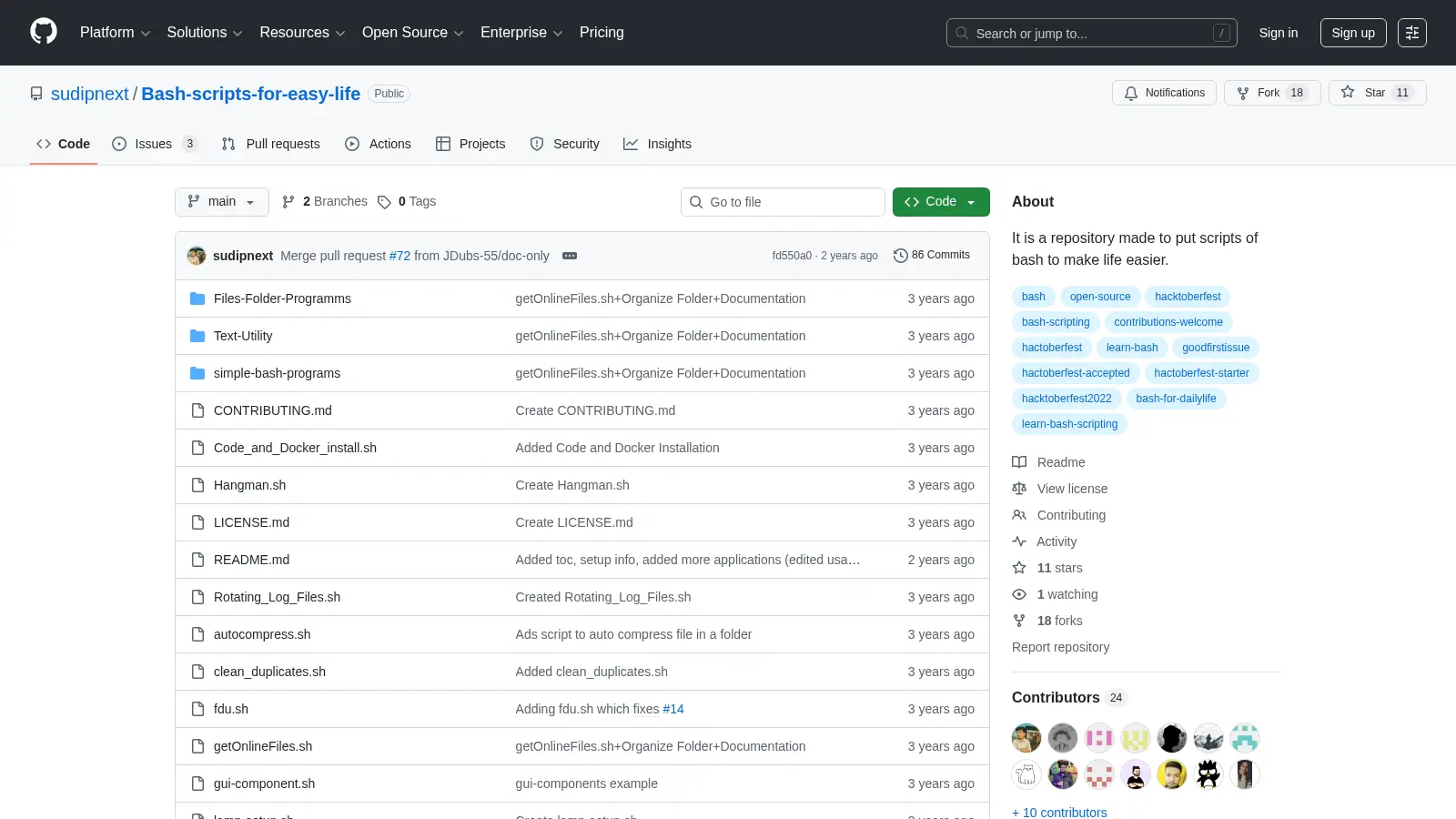Image resolution: width=1456 pixels, height=819 pixels.
Task: Click the Sign up button
Action: pyautogui.click(x=1353, y=33)
